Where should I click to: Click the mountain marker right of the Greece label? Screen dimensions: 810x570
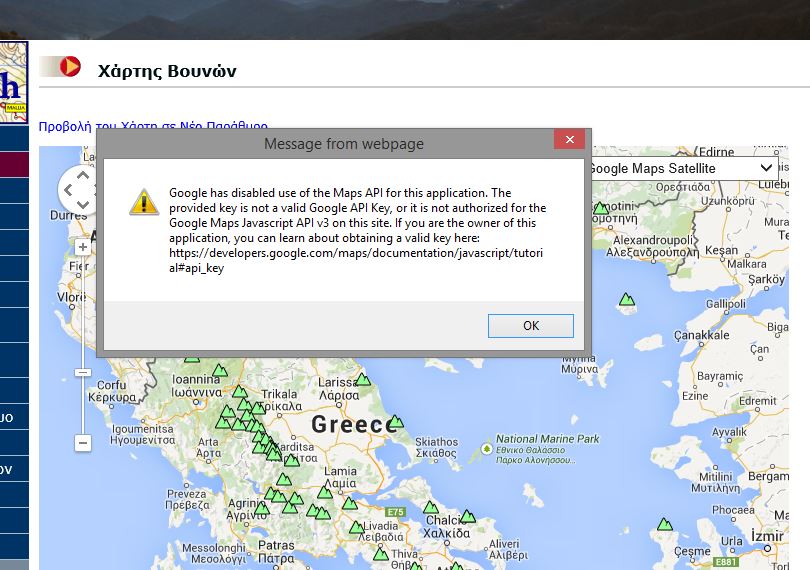(x=396, y=422)
